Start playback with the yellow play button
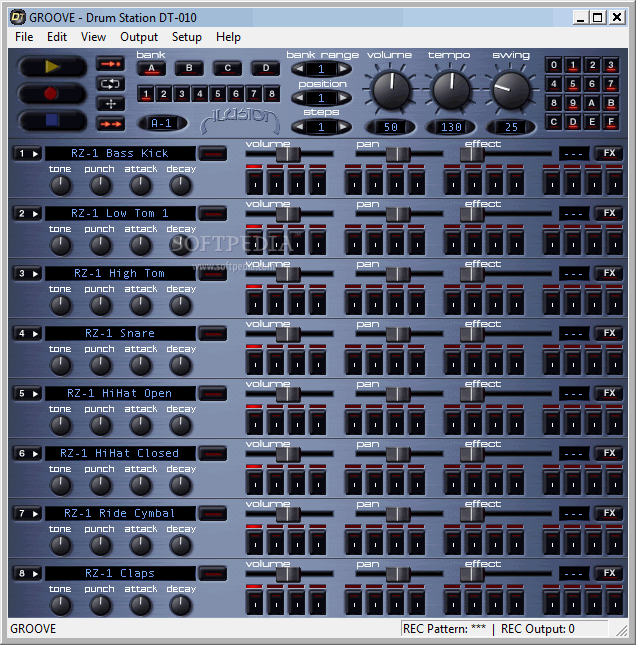This screenshot has width=636, height=645. coord(52,66)
